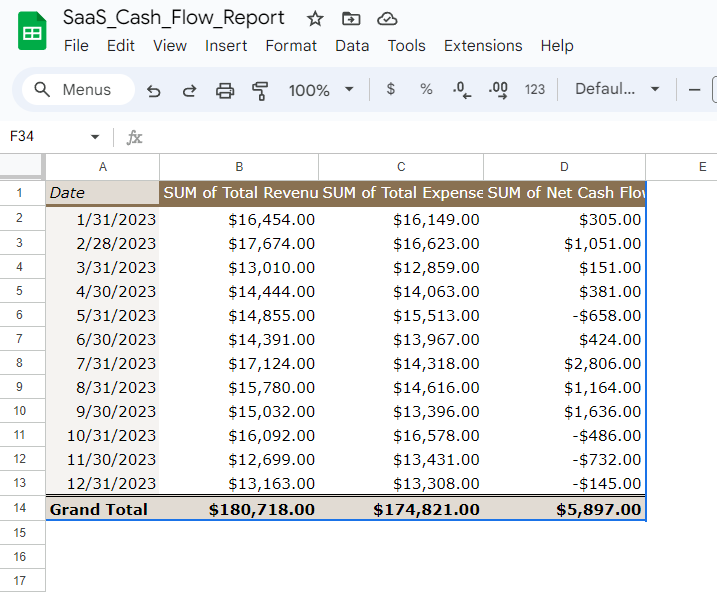Select the $2,806.00 net cash flow cell
This screenshot has height=592, width=717.
(564, 363)
